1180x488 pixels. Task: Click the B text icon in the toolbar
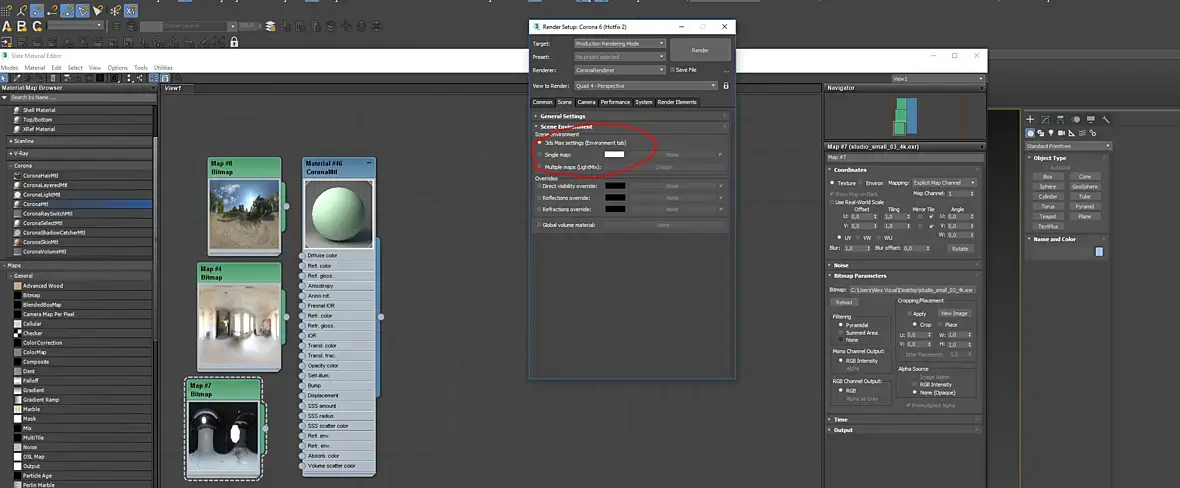(21, 26)
